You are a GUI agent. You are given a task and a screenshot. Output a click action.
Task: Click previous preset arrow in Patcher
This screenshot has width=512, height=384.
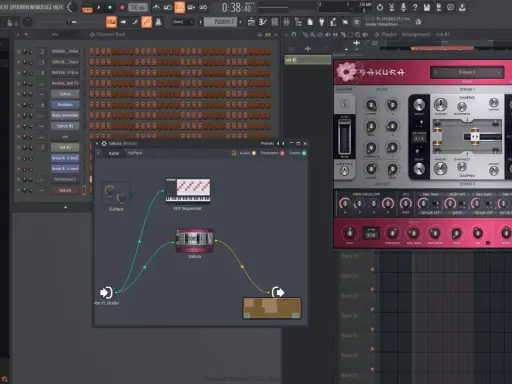click(x=278, y=143)
